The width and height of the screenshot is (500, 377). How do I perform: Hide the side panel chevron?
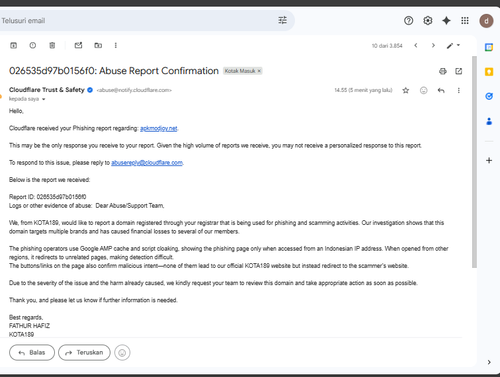point(489,362)
